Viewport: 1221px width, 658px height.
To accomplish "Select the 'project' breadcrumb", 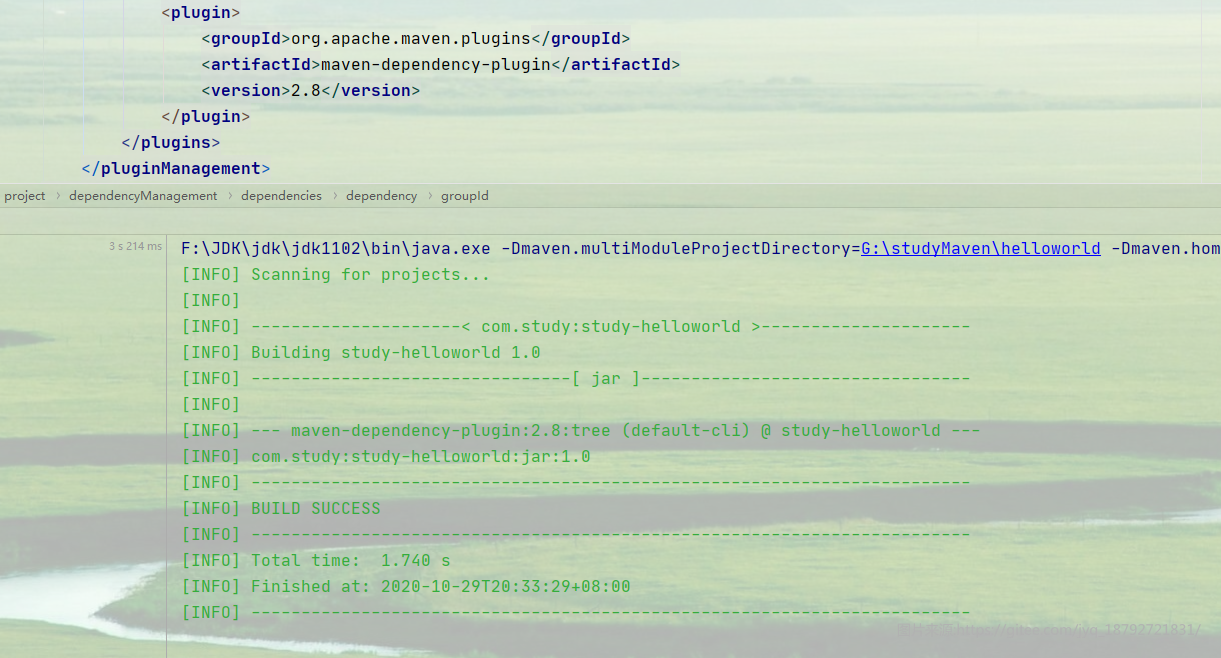I will (25, 196).
